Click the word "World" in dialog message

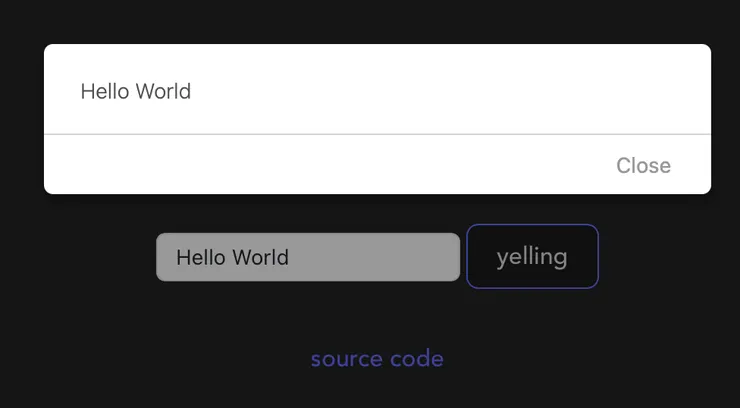click(x=163, y=92)
